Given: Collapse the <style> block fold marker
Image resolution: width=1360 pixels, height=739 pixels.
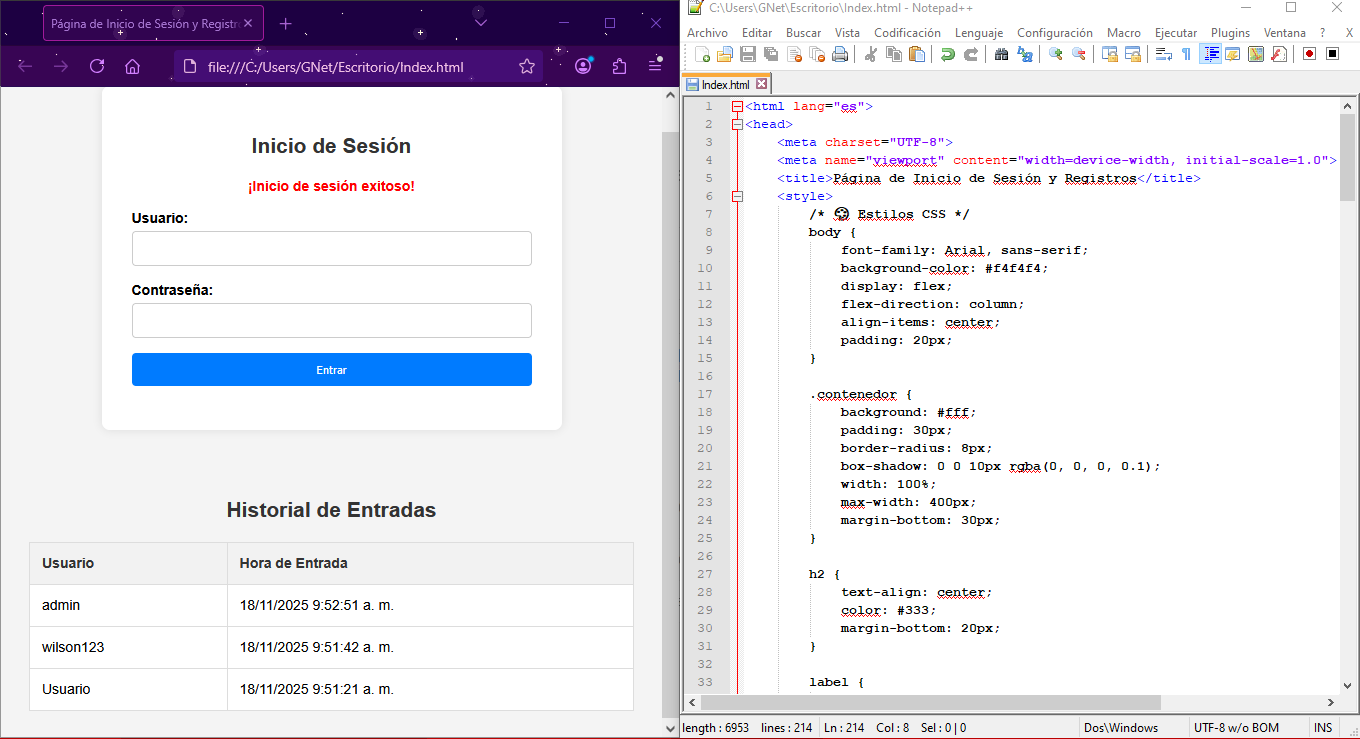Looking at the screenshot, I should (x=737, y=196).
